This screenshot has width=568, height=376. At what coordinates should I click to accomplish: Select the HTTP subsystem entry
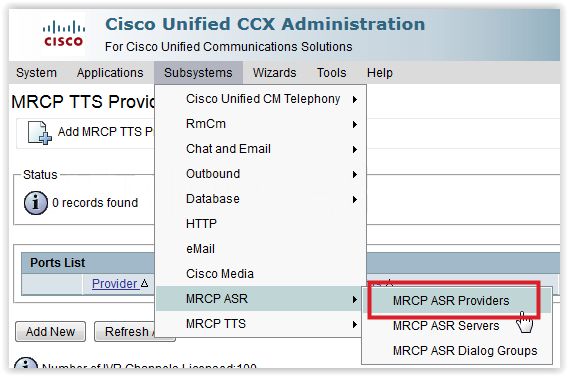tap(261, 224)
